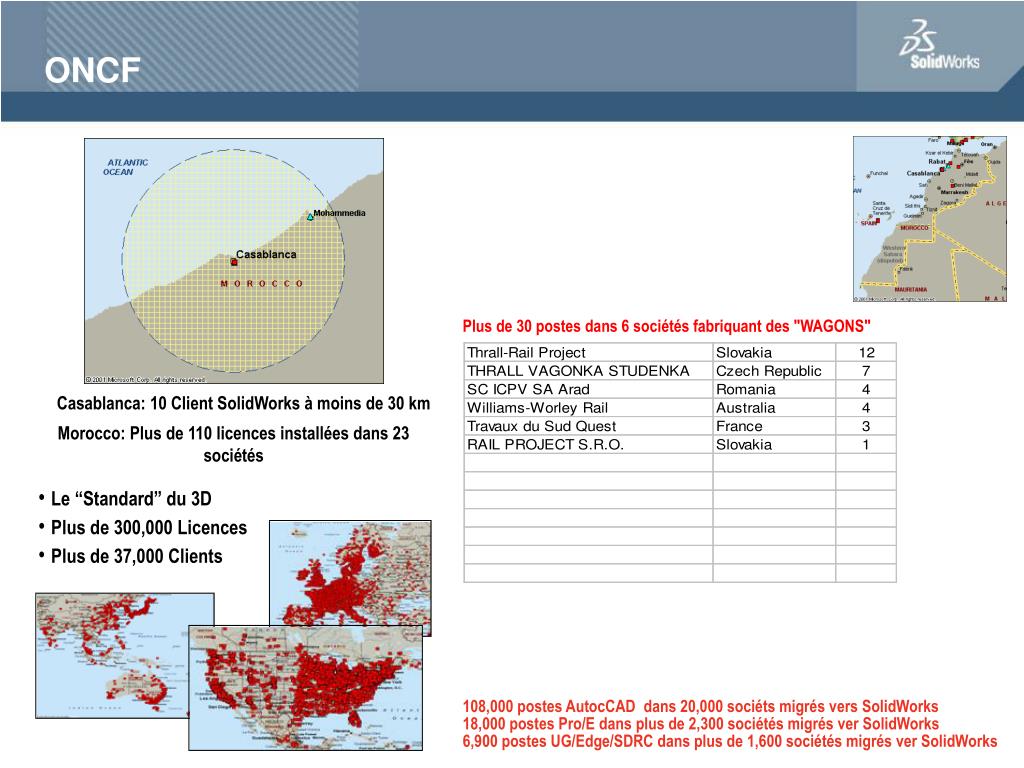Click country cell 'Australia'

pyautogui.click(x=775, y=408)
